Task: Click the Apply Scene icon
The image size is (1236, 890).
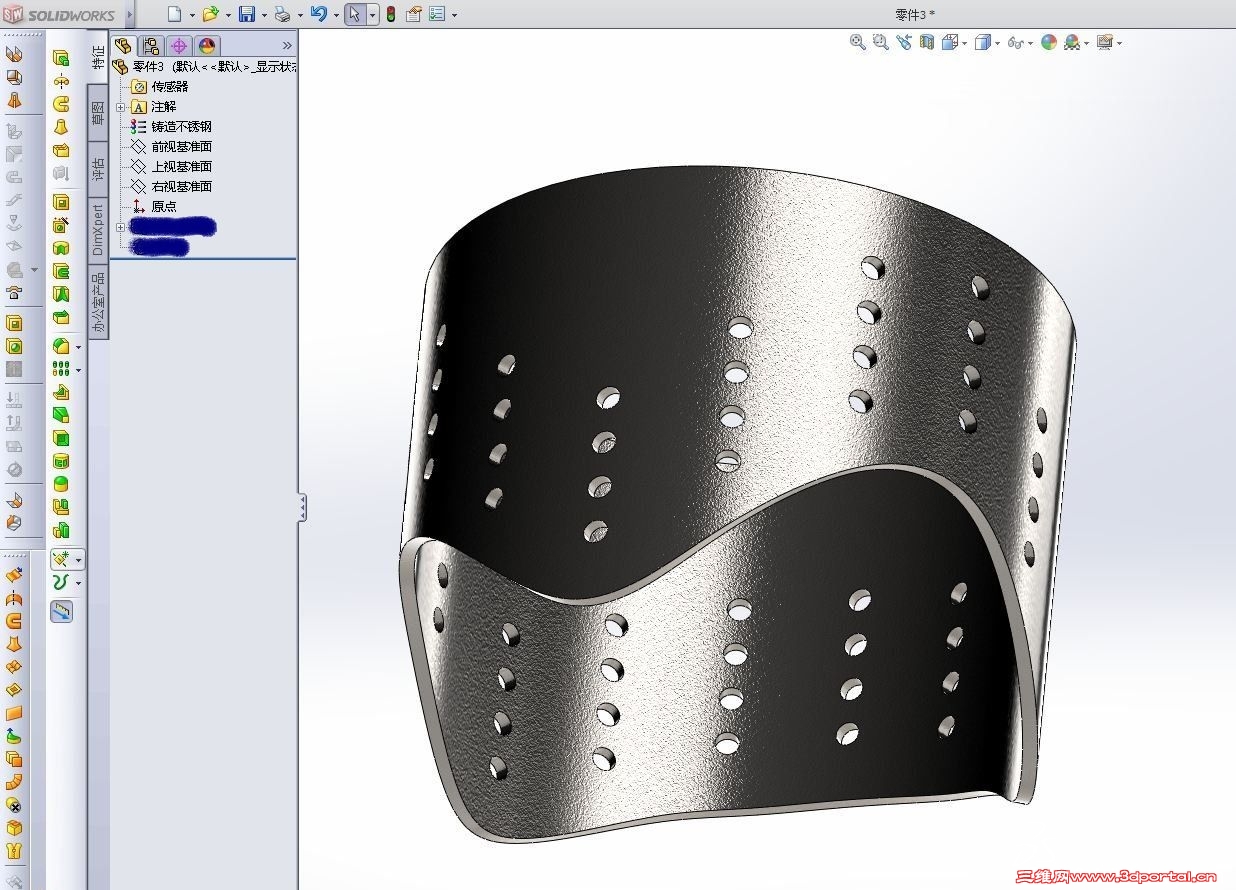Action: click(x=1072, y=42)
